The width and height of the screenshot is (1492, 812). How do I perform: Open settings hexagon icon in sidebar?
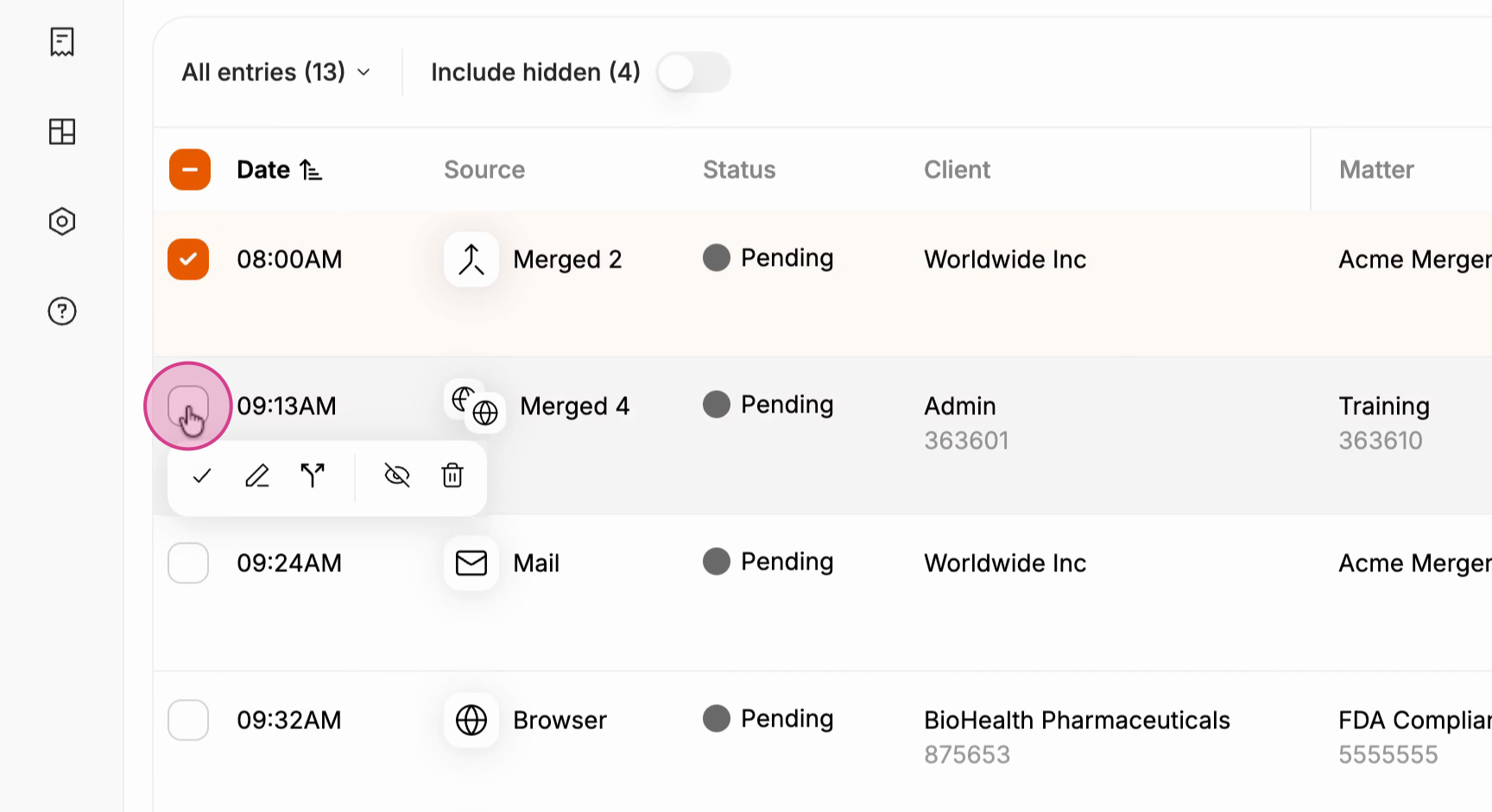tap(62, 222)
